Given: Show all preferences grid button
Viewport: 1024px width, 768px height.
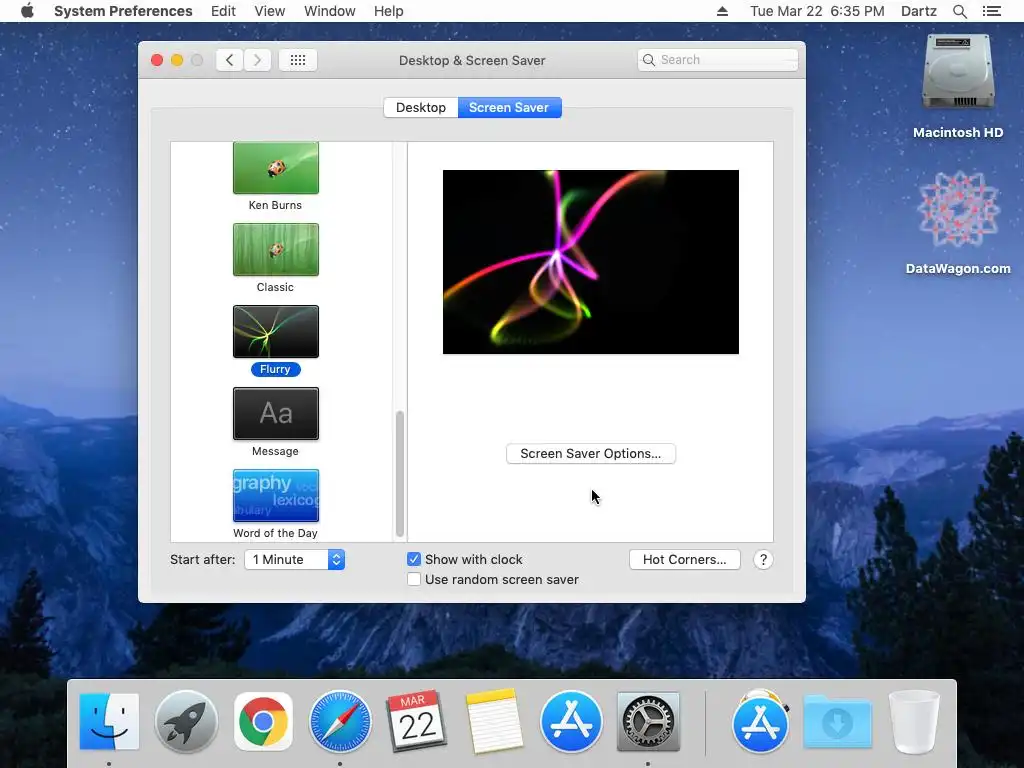Looking at the screenshot, I should coord(298,60).
